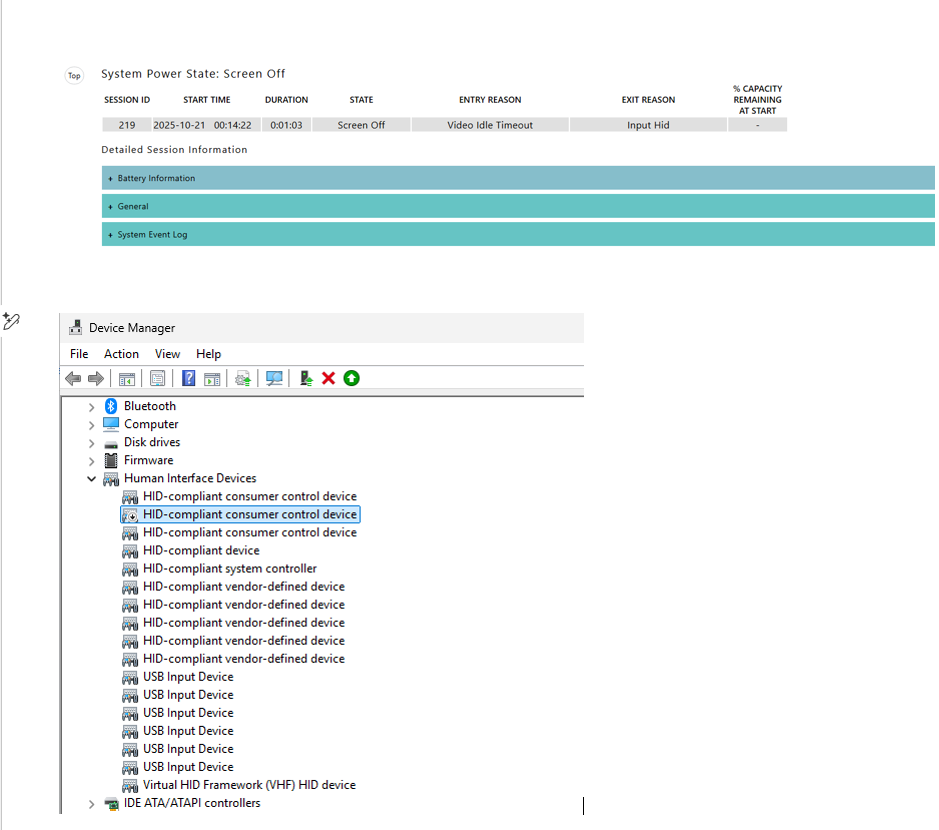Click icon beside Virtual HID Framework device
The image size is (939, 830).
[x=130, y=785]
